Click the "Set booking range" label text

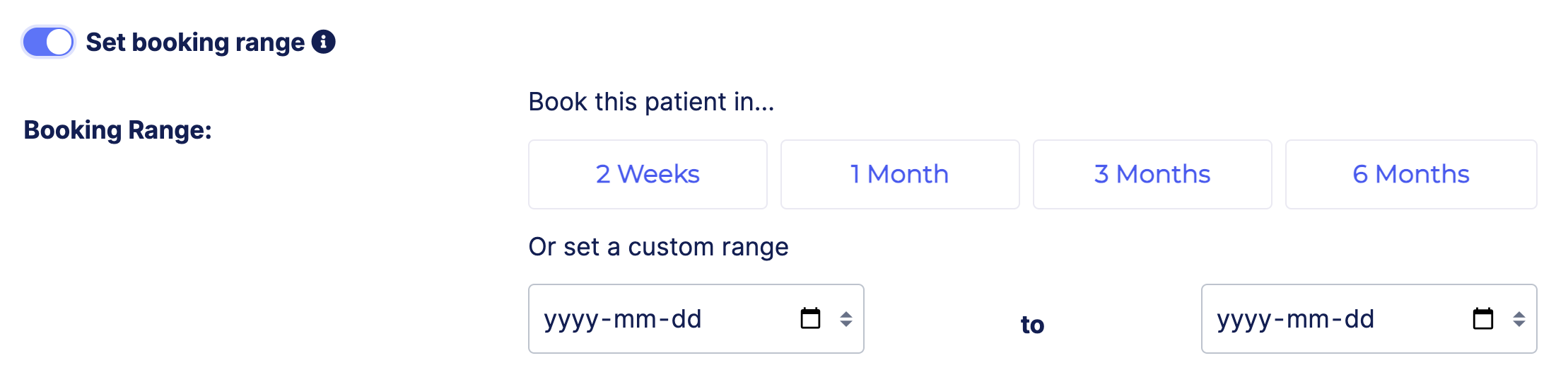coord(195,42)
